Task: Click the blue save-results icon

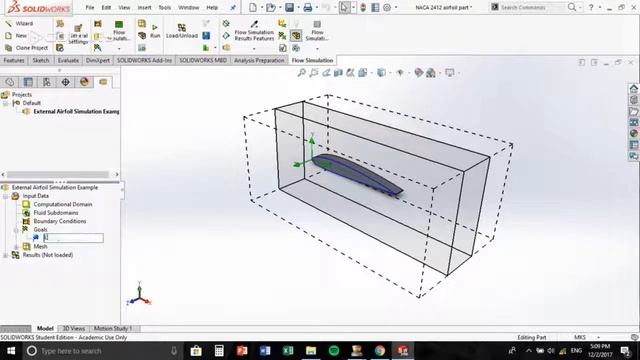Action: (206, 36)
